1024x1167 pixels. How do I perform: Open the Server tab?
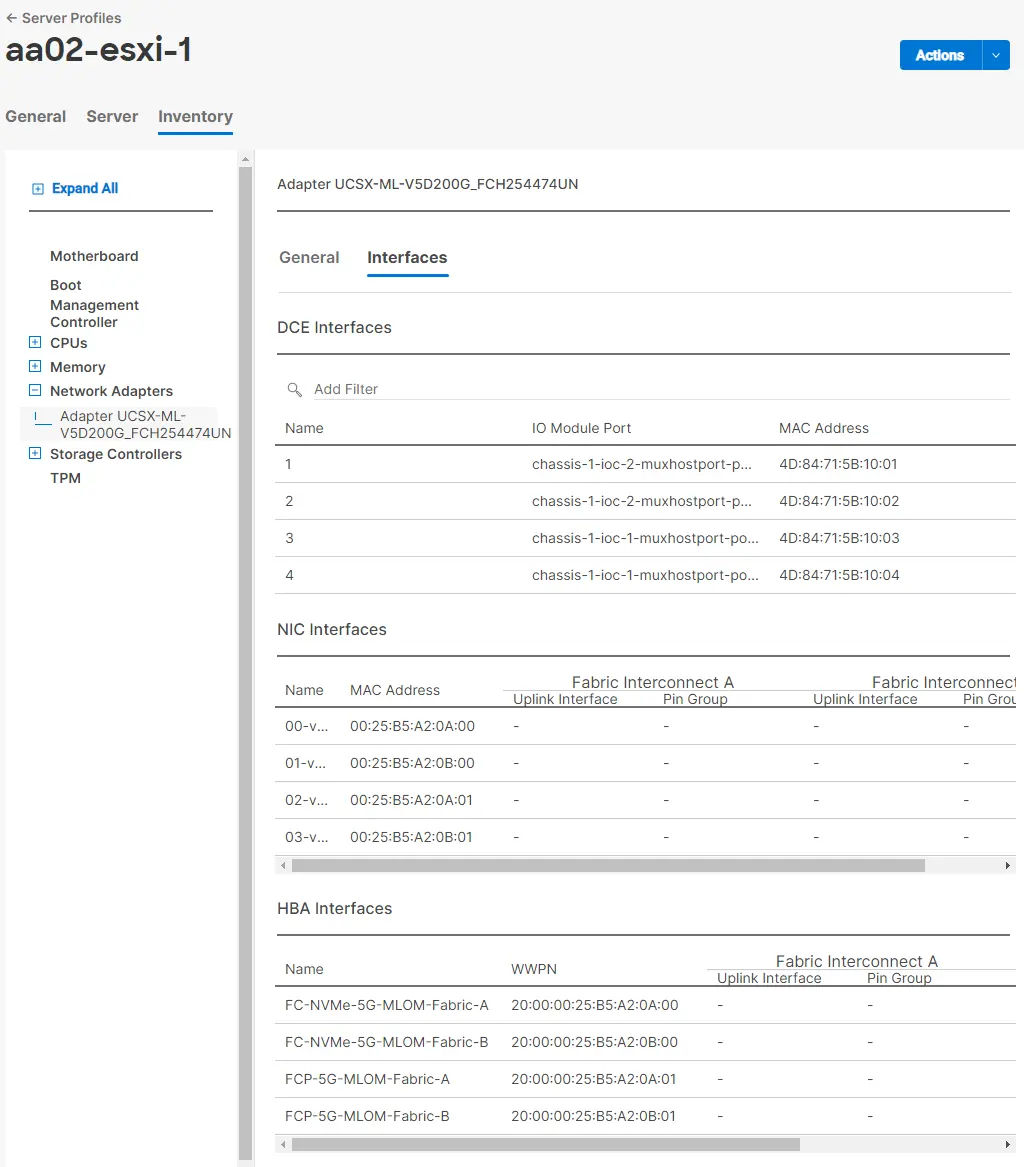click(112, 117)
